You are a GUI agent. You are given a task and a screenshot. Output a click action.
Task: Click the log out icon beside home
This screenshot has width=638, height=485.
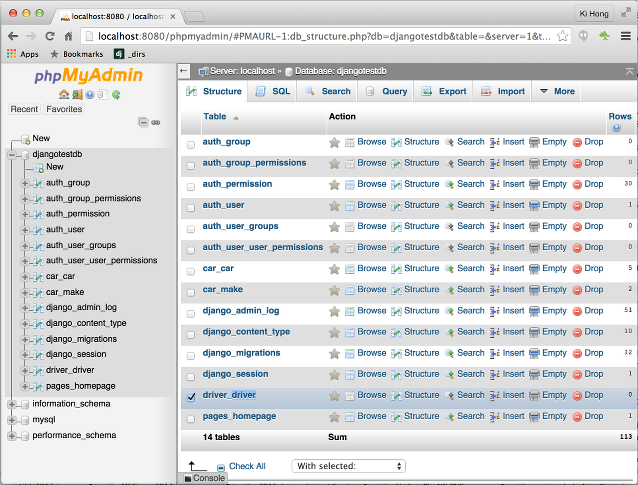click(x=77, y=95)
